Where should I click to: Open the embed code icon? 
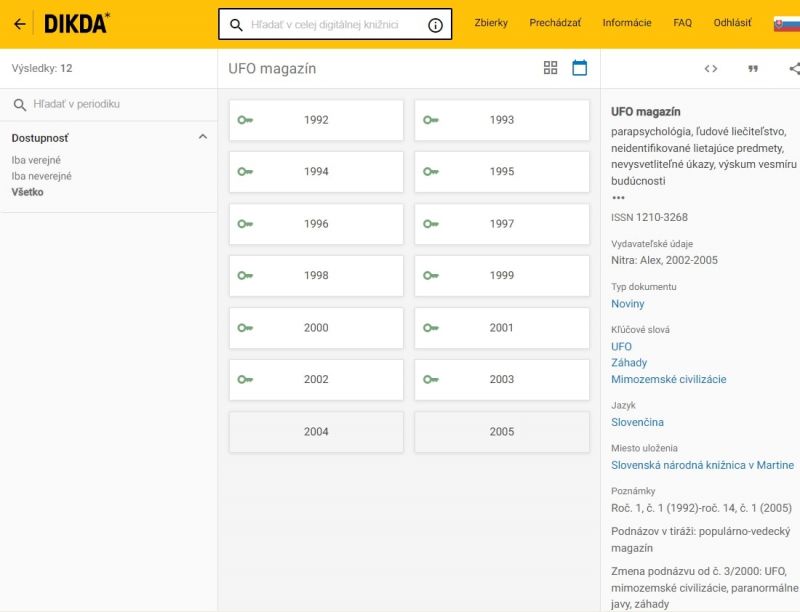tap(711, 69)
